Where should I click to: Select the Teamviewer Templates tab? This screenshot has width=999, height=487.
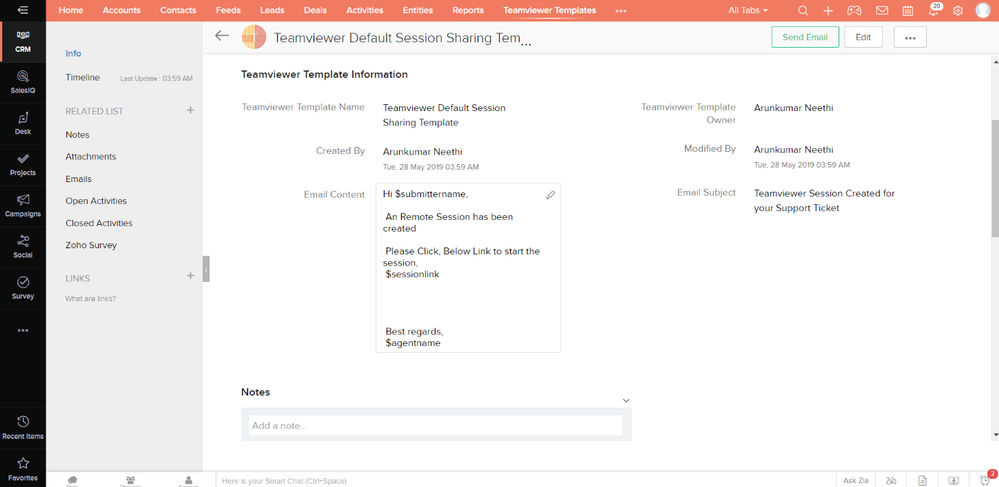(x=549, y=10)
